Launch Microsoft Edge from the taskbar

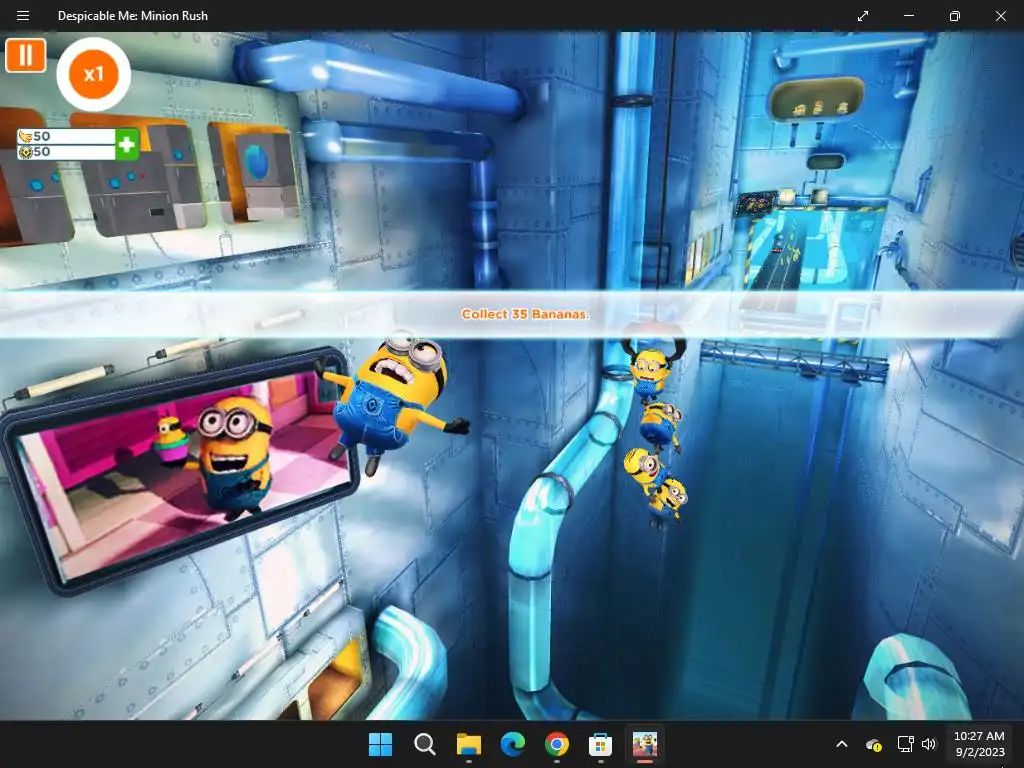513,744
